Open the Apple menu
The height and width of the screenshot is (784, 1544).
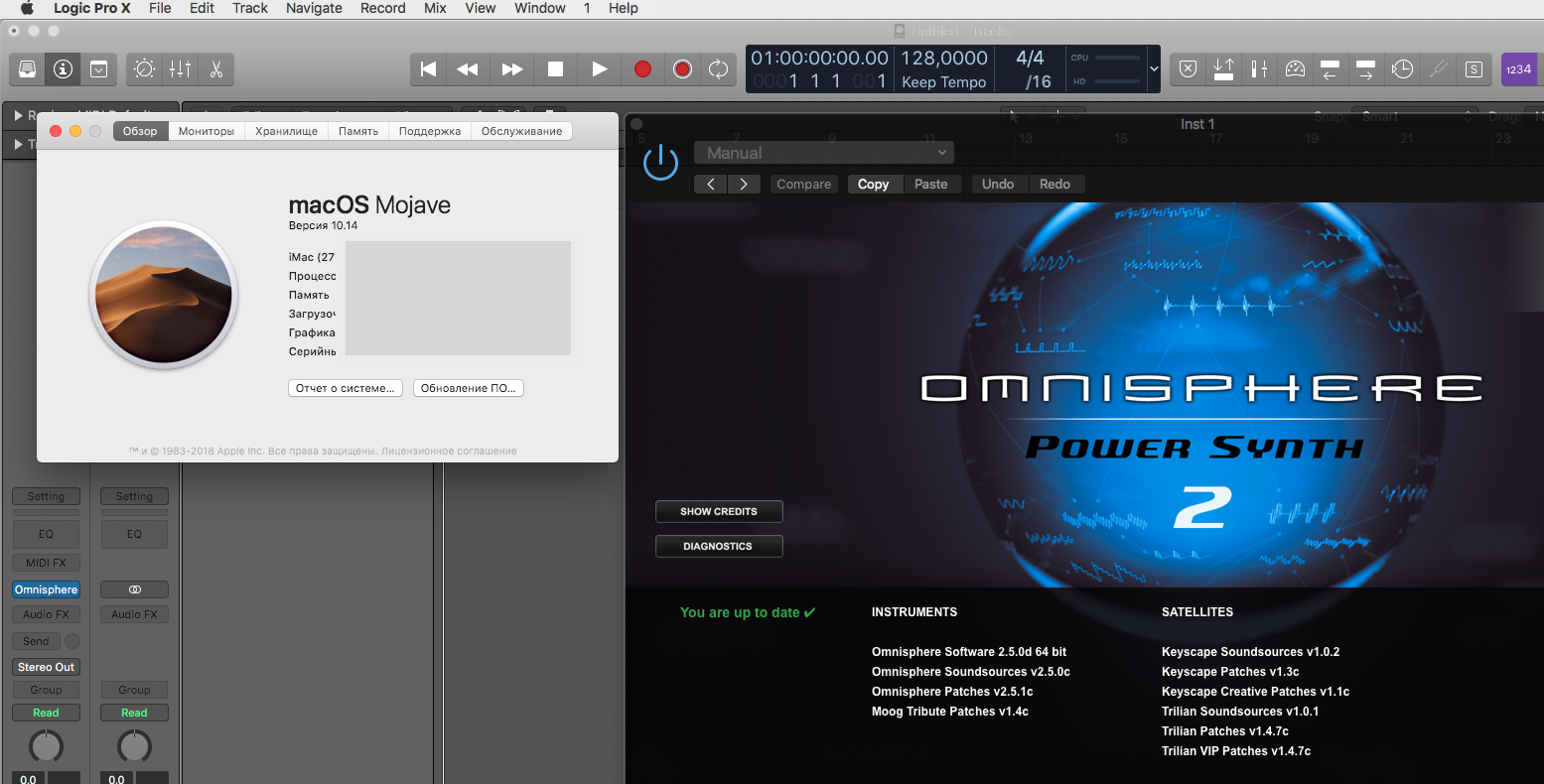(x=27, y=8)
